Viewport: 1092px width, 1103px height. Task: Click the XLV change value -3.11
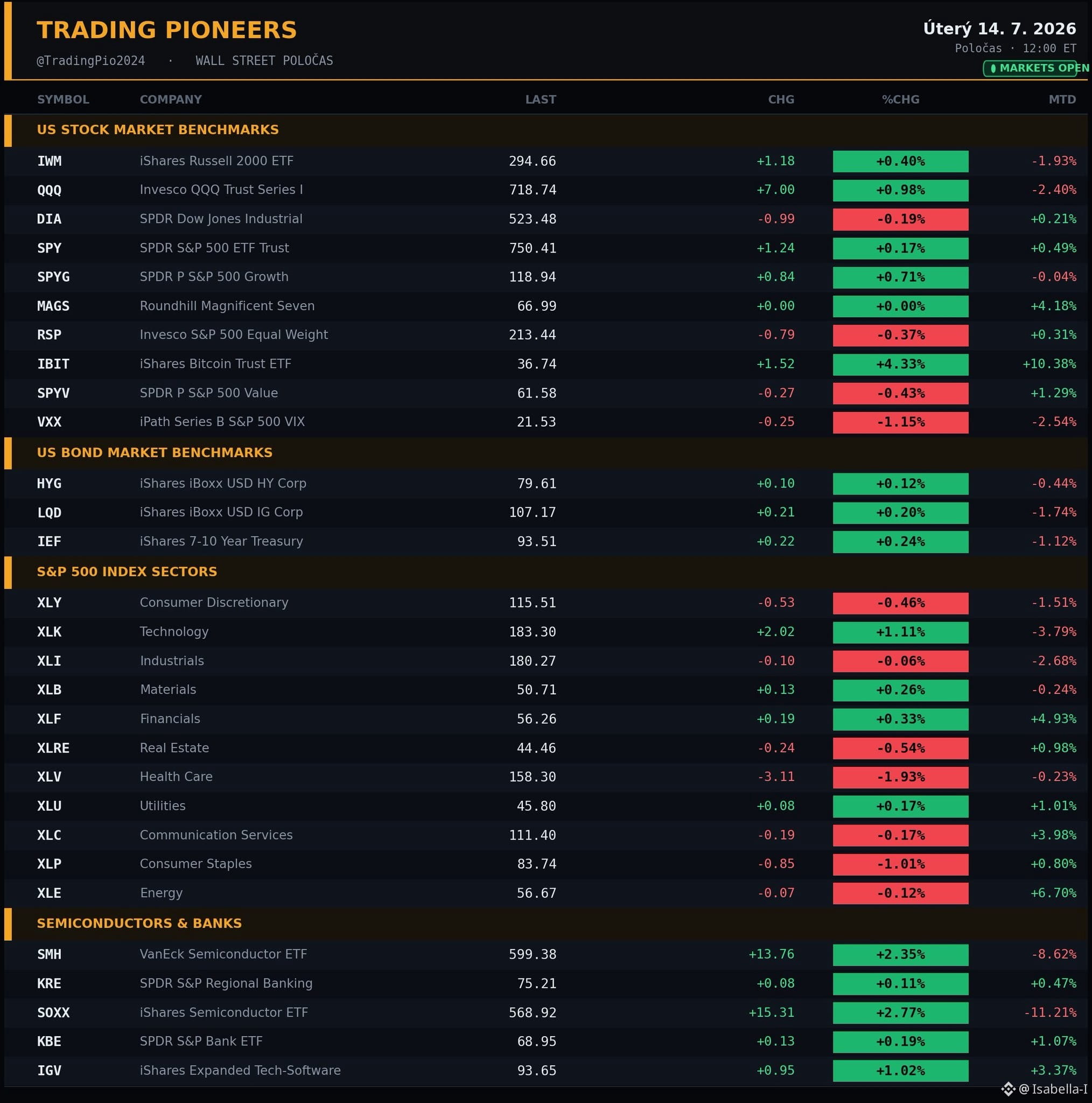pyautogui.click(x=776, y=777)
